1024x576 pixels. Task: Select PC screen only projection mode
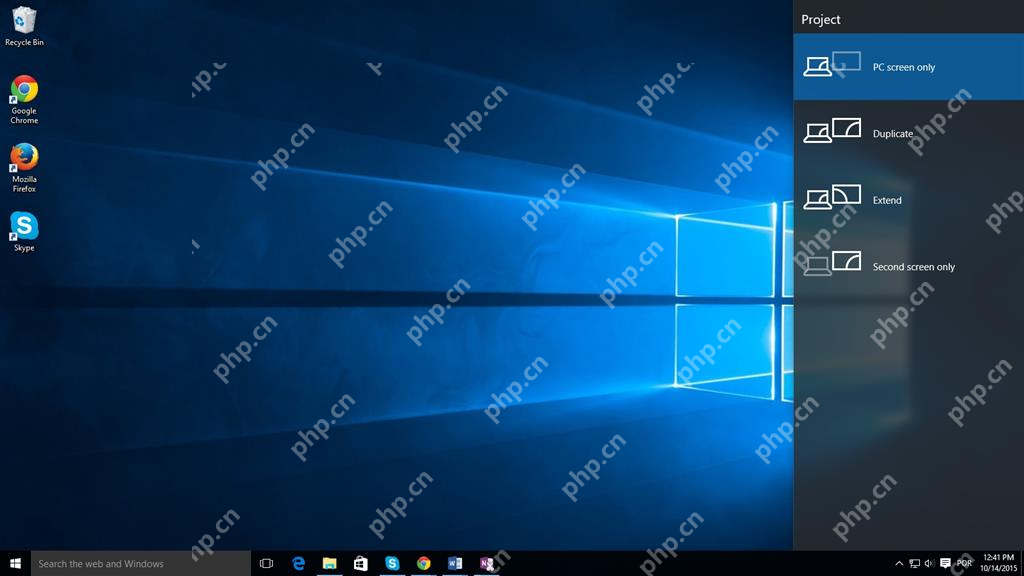coord(908,67)
